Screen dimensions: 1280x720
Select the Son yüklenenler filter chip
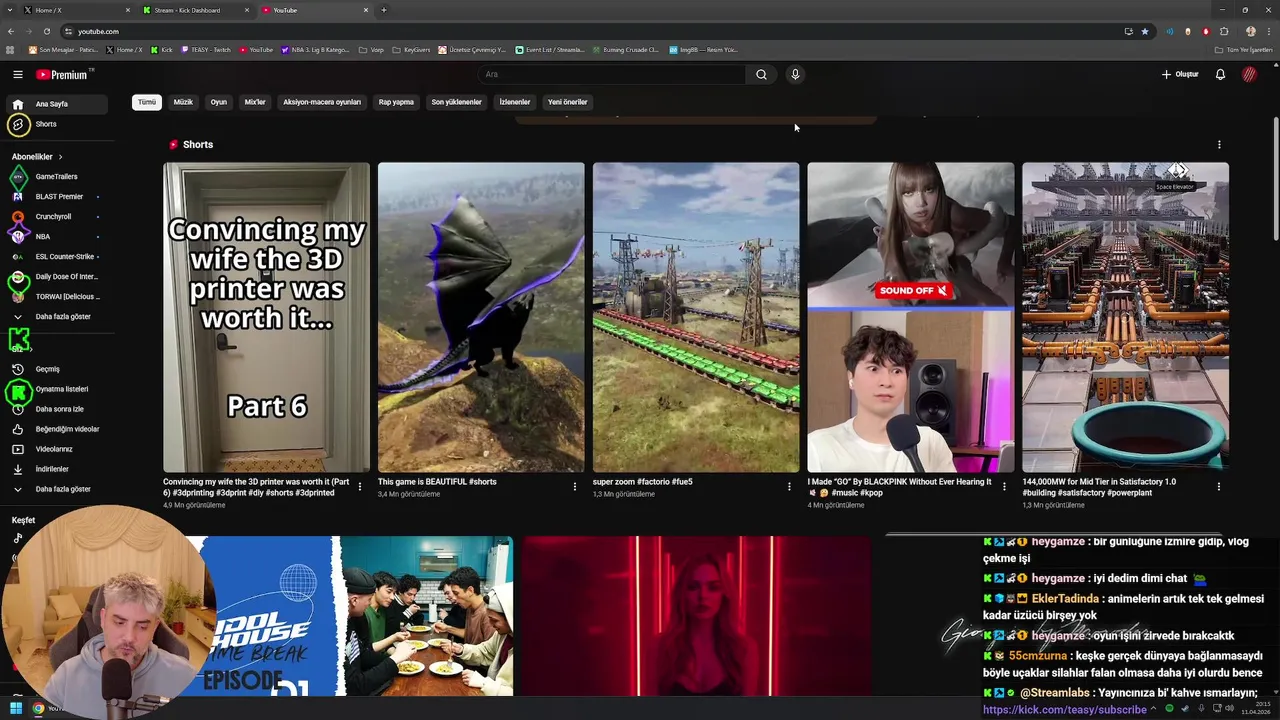(x=456, y=102)
